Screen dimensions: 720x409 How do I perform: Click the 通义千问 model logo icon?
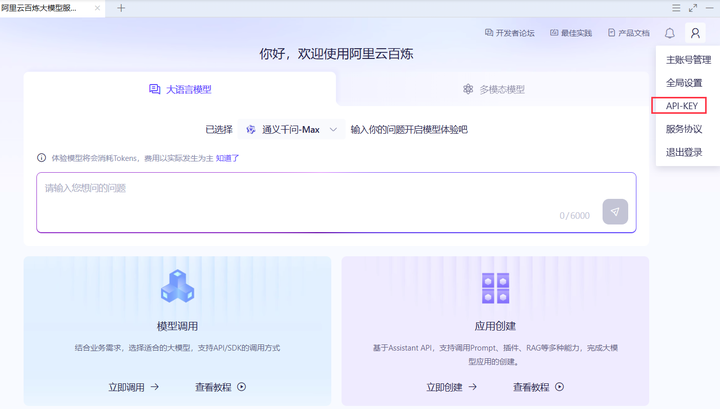tap(251, 130)
